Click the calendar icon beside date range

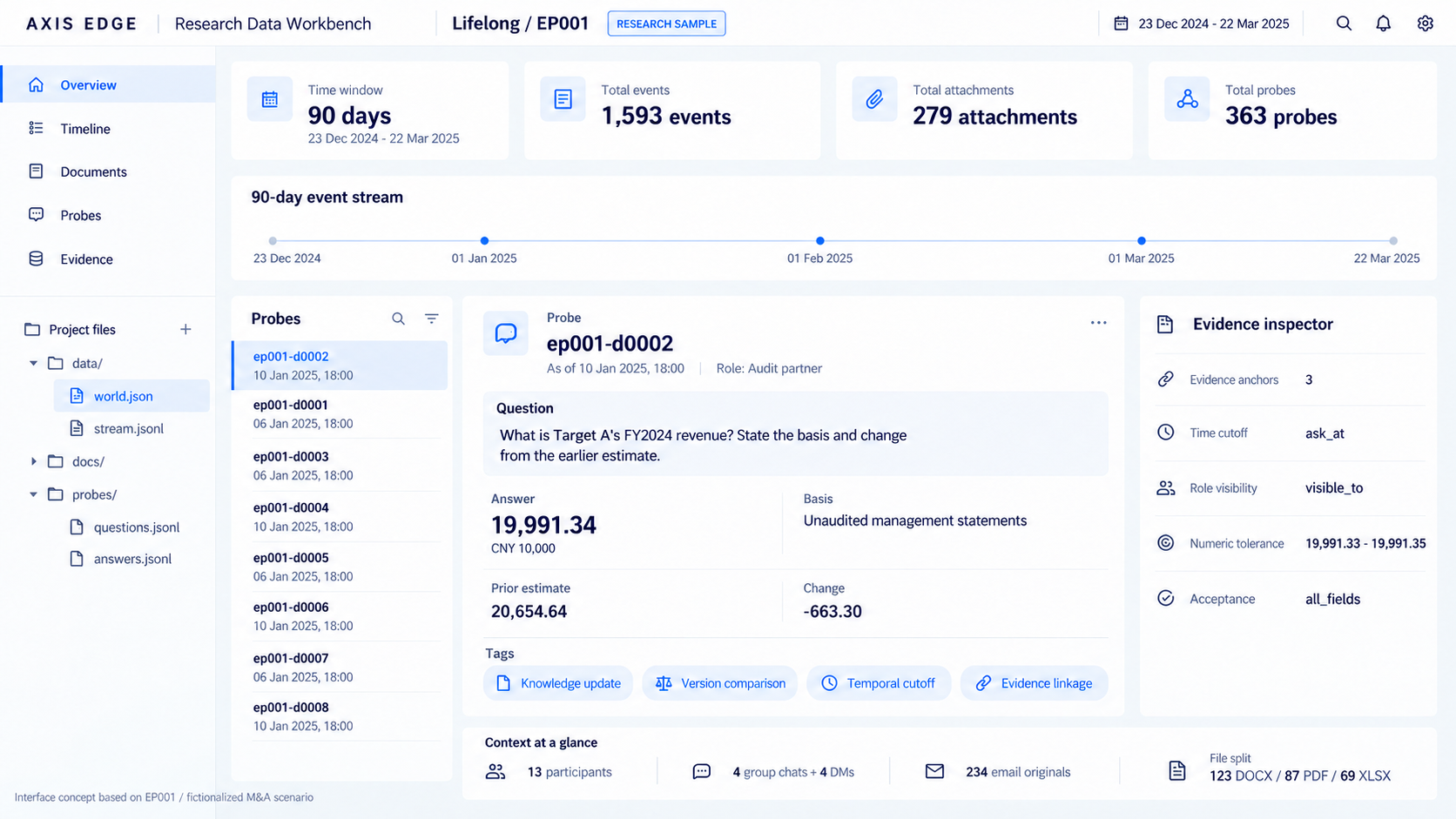[1121, 23]
